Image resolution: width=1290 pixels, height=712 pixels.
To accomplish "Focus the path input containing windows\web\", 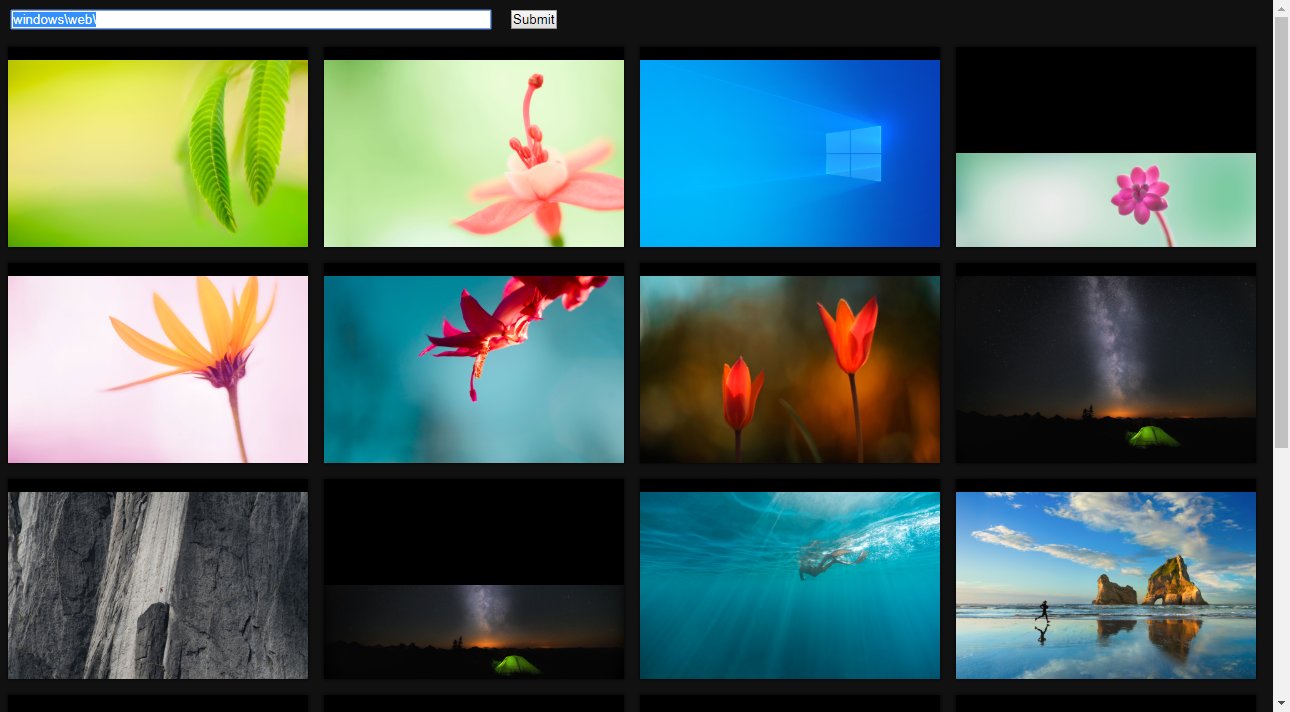I will pyautogui.click(x=251, y=19).
